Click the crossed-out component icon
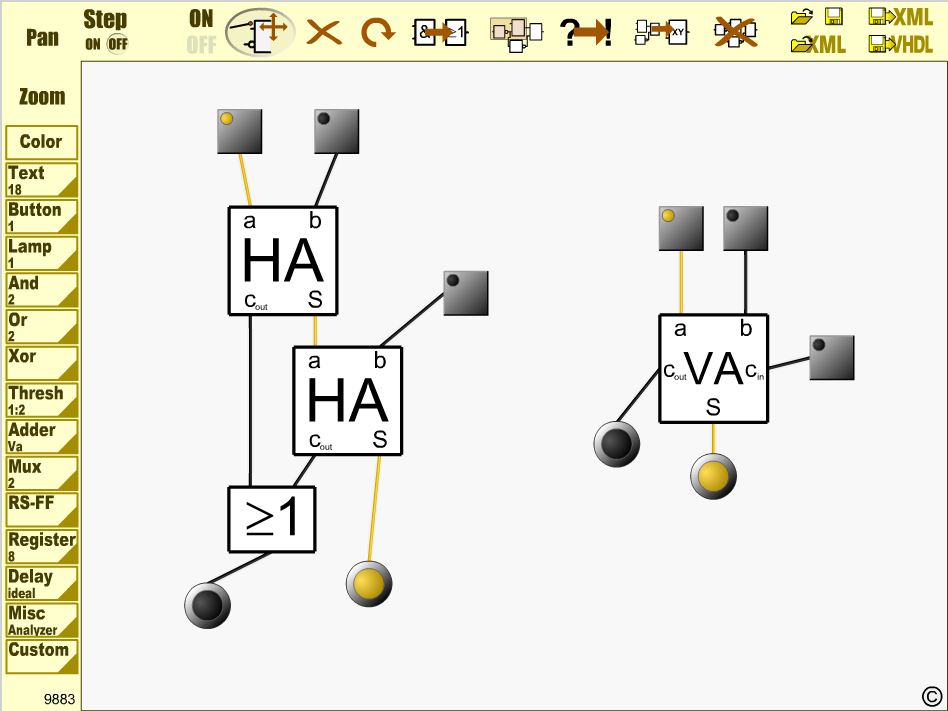 click(x=735, y=32)
